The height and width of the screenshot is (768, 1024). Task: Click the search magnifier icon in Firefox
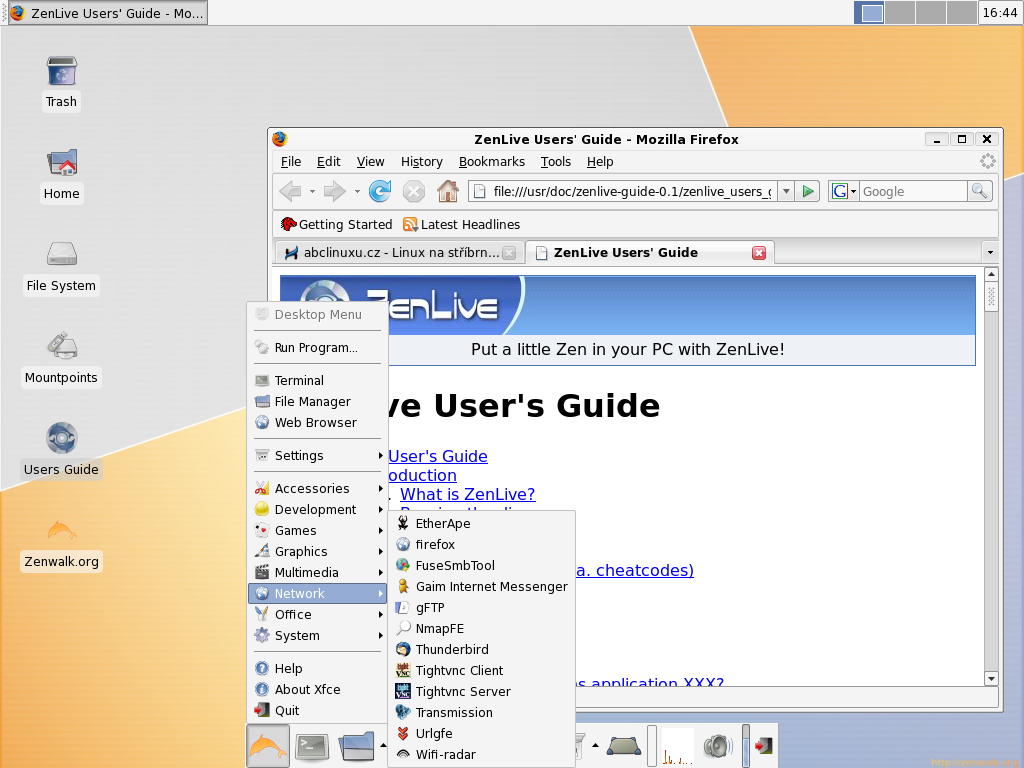point(980,191)
